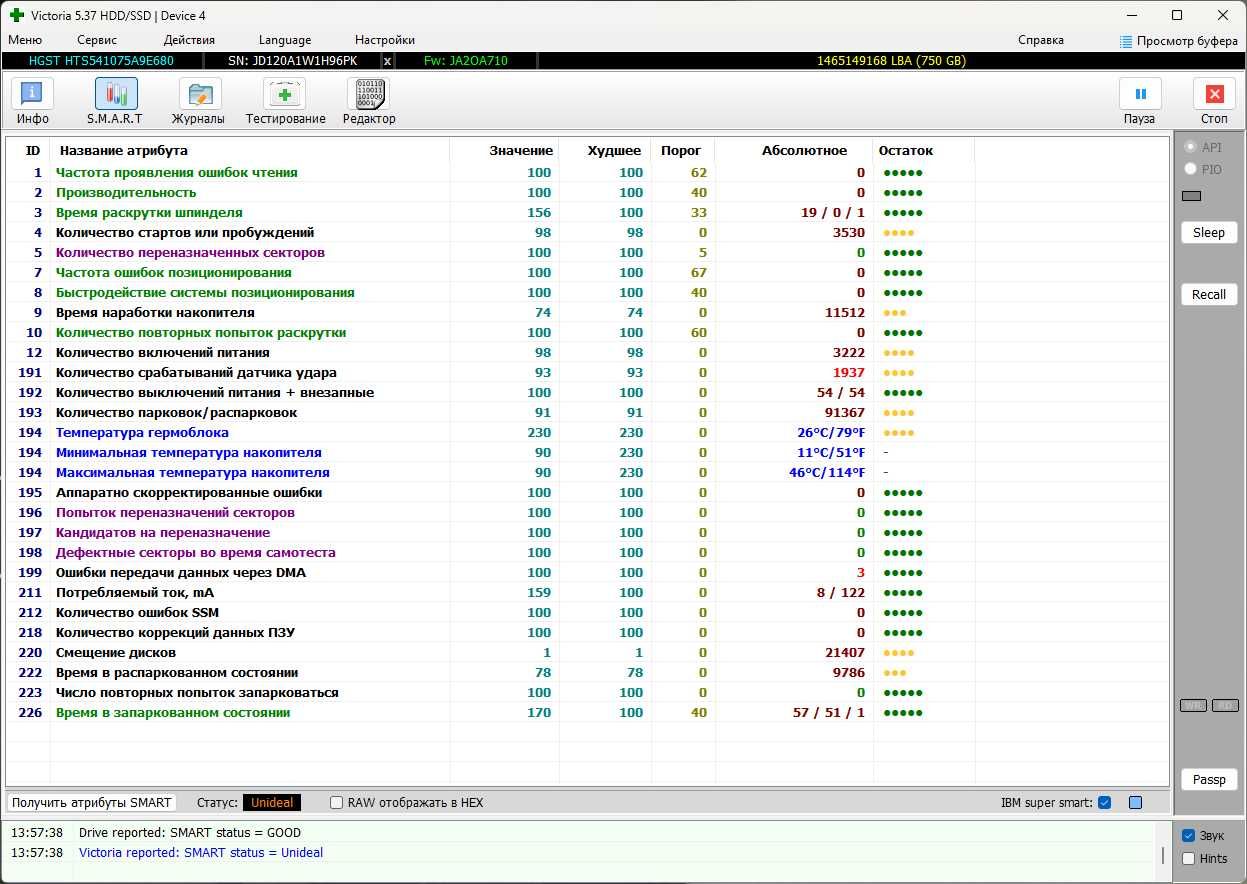Image resolution: width=1247 pixels, height=884 pixels.
Task: Open the Инфо toolbar icon
Action: click(x=32, y=94)
